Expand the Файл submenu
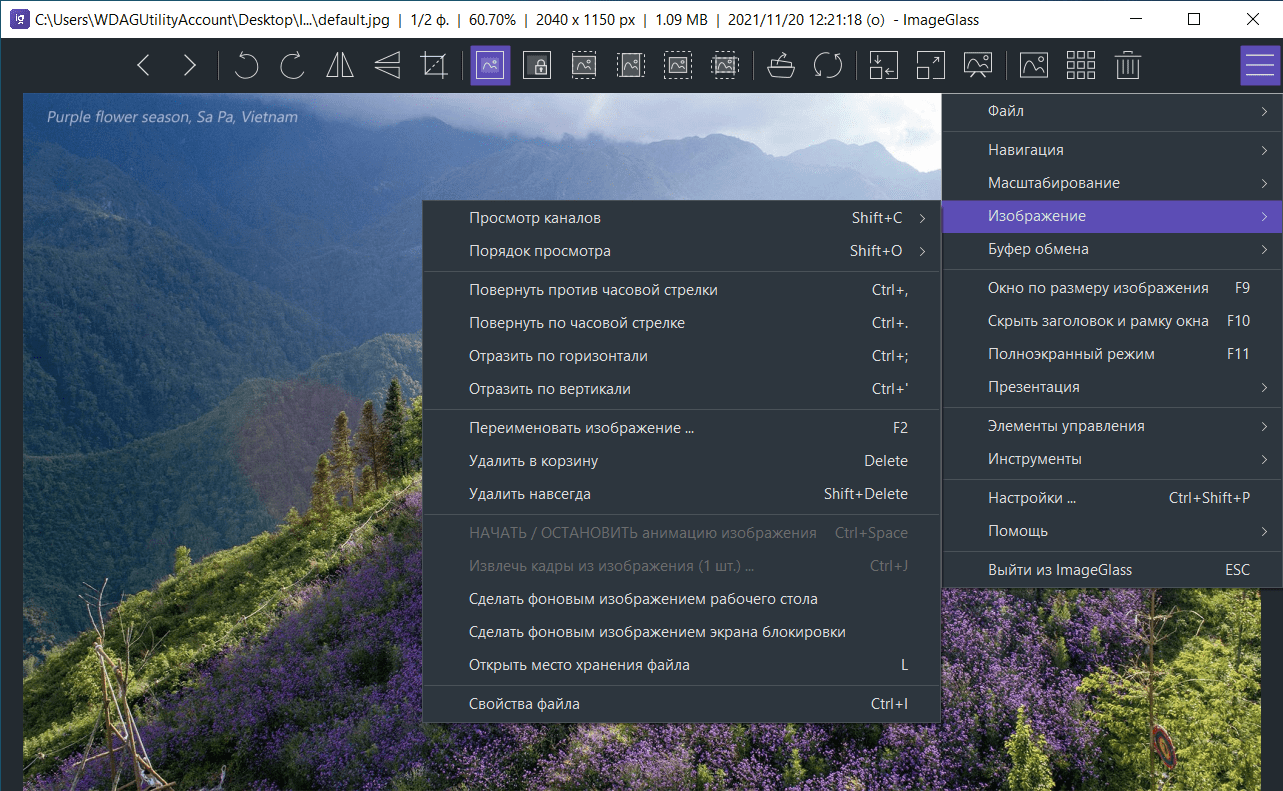The image size is (1283, 791). tap(1112, 111)
